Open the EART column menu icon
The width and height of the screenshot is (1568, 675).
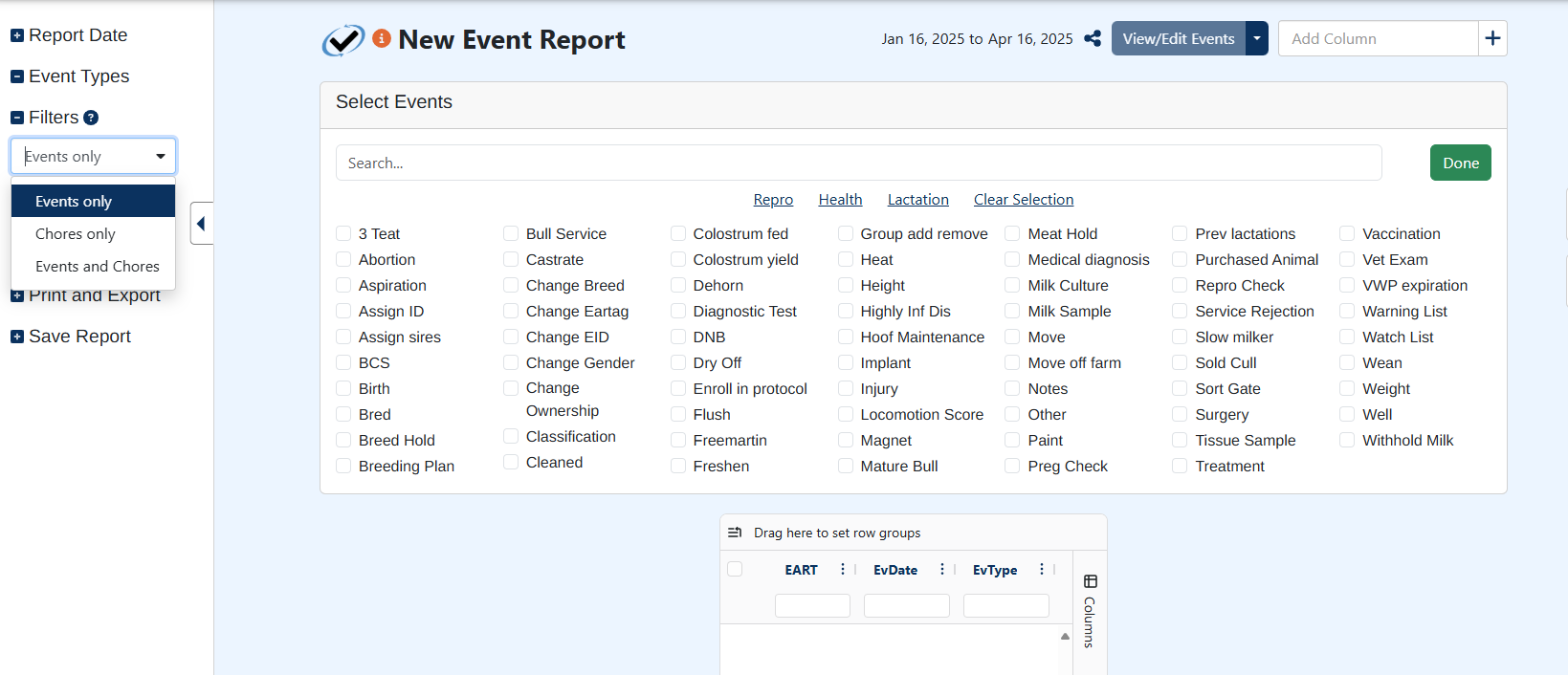pos(842,570)
